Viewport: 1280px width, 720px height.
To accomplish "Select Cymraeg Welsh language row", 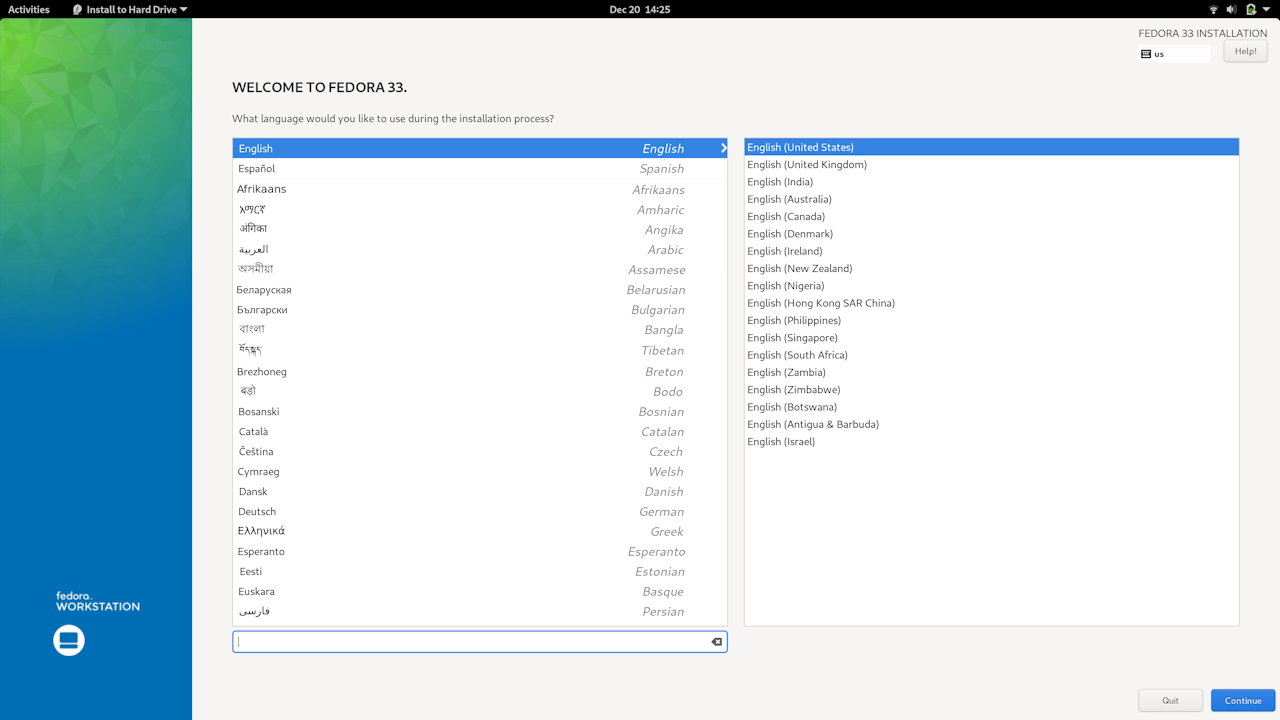I will click(x=480, y=471).
